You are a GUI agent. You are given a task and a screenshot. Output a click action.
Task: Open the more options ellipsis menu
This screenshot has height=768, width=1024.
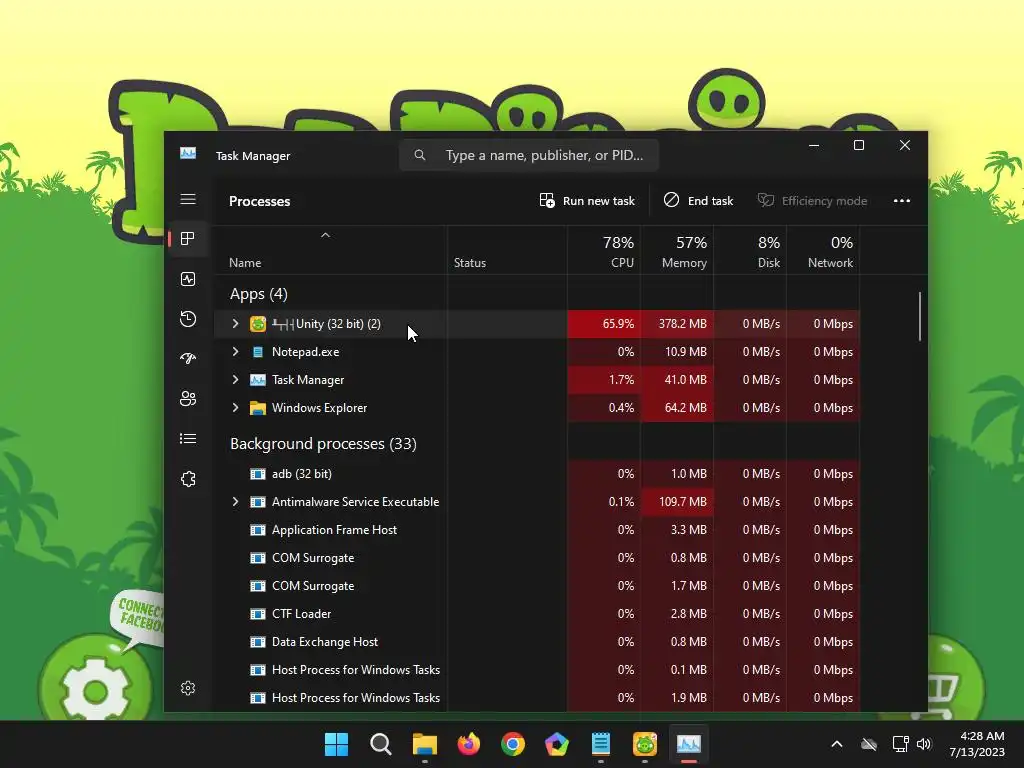point(902,200)
